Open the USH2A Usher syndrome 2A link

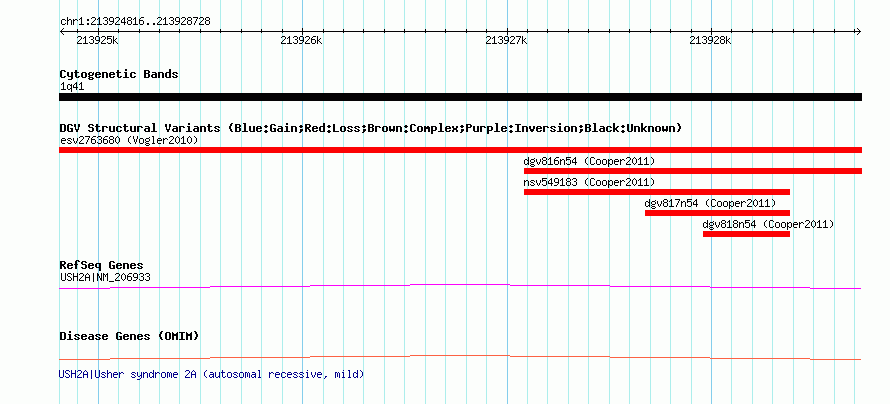[x=211, y=374]
